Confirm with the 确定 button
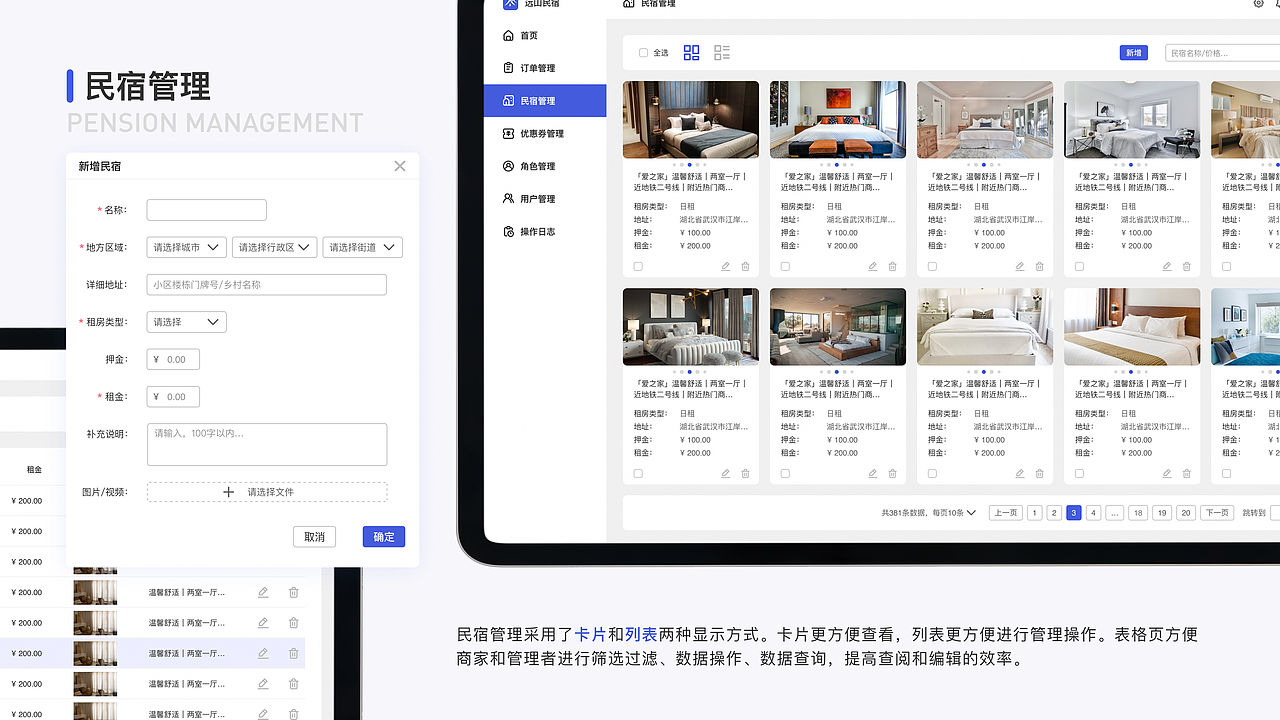Screen dimensions: 1280x720 [384, 537]
